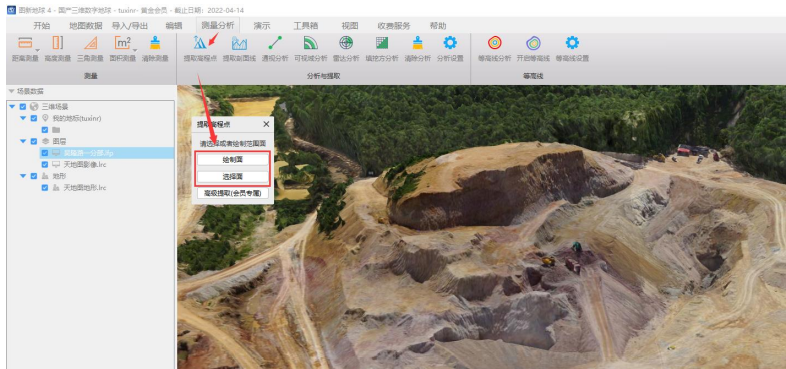Viewport: 786px width, 369px height.
Task: Click the application logo in title bar
Action: 11,10
